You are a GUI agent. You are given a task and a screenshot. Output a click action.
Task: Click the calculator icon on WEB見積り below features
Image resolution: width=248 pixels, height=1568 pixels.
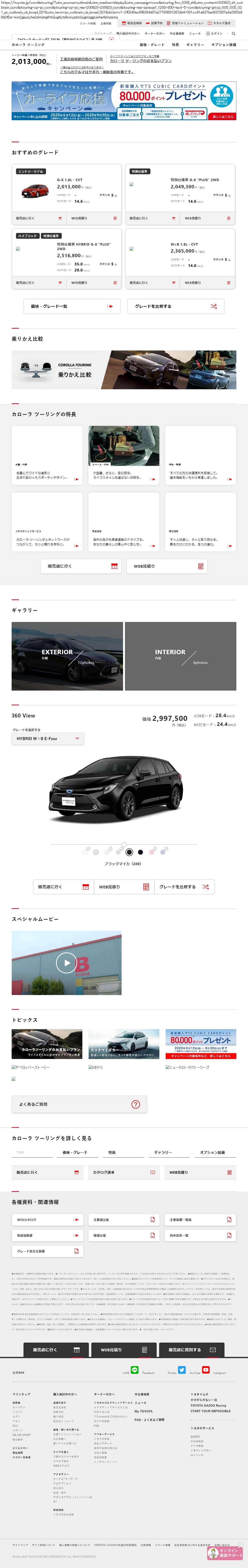pos(201,566)
